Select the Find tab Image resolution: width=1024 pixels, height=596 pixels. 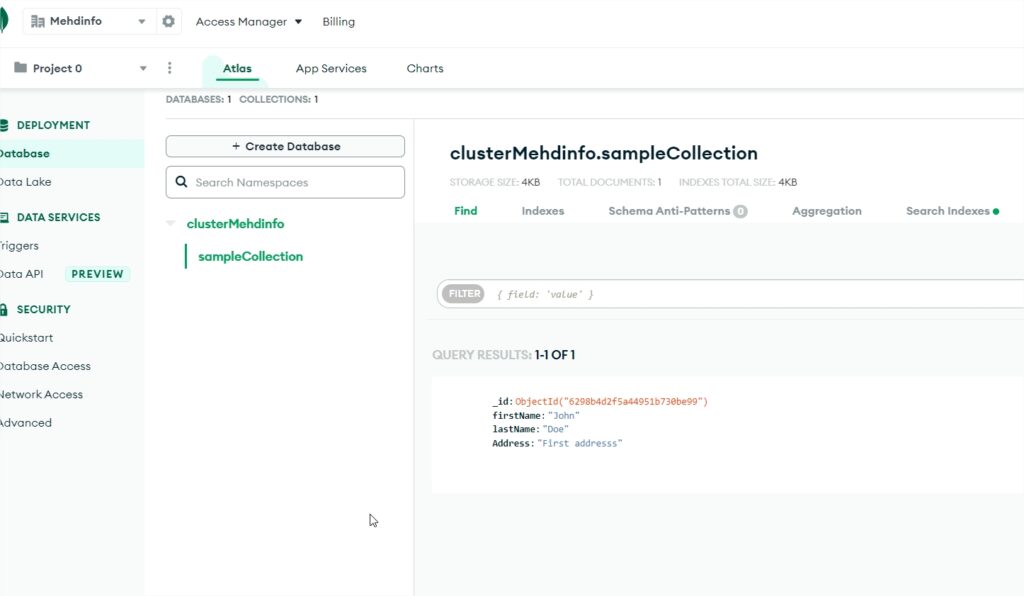466,211
